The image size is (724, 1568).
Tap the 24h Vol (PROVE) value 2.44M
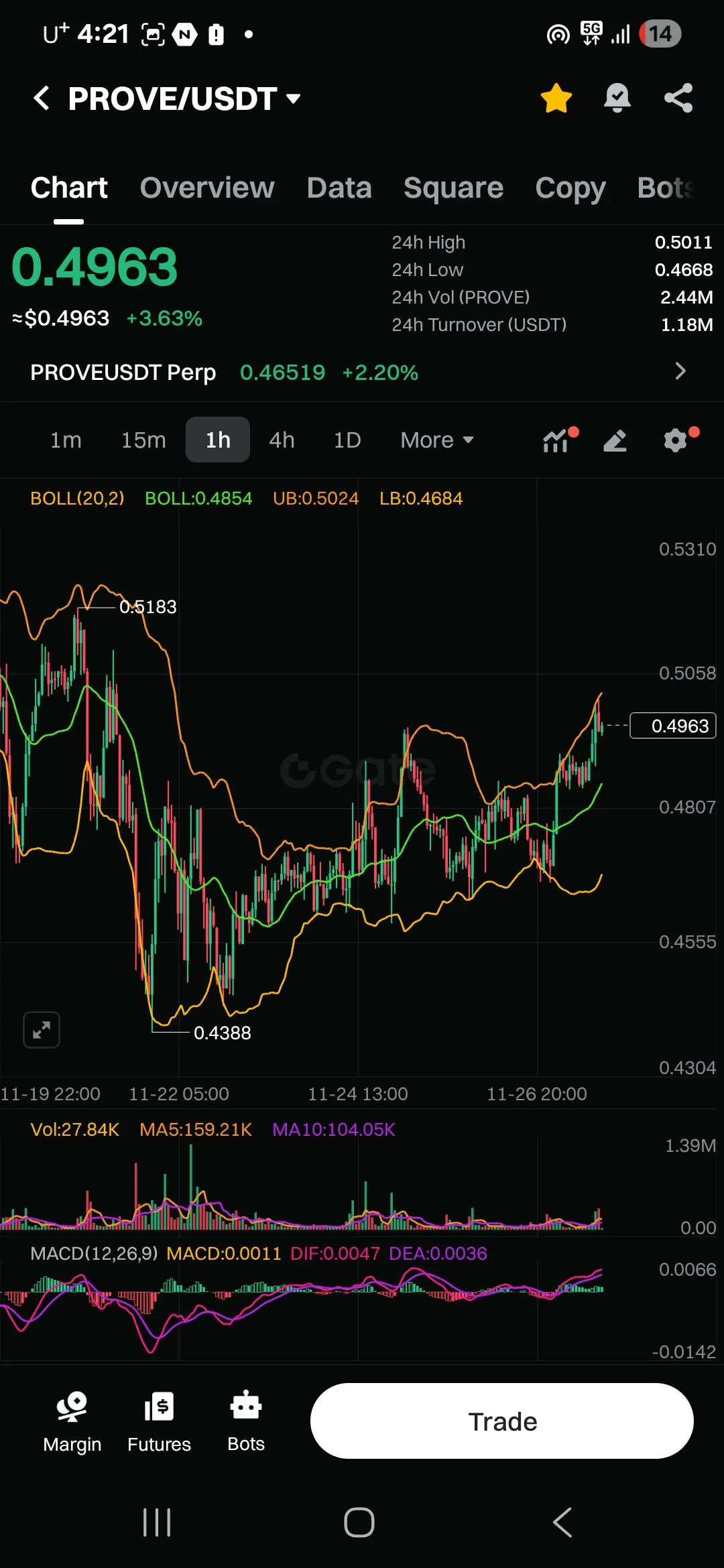[686, 298]
